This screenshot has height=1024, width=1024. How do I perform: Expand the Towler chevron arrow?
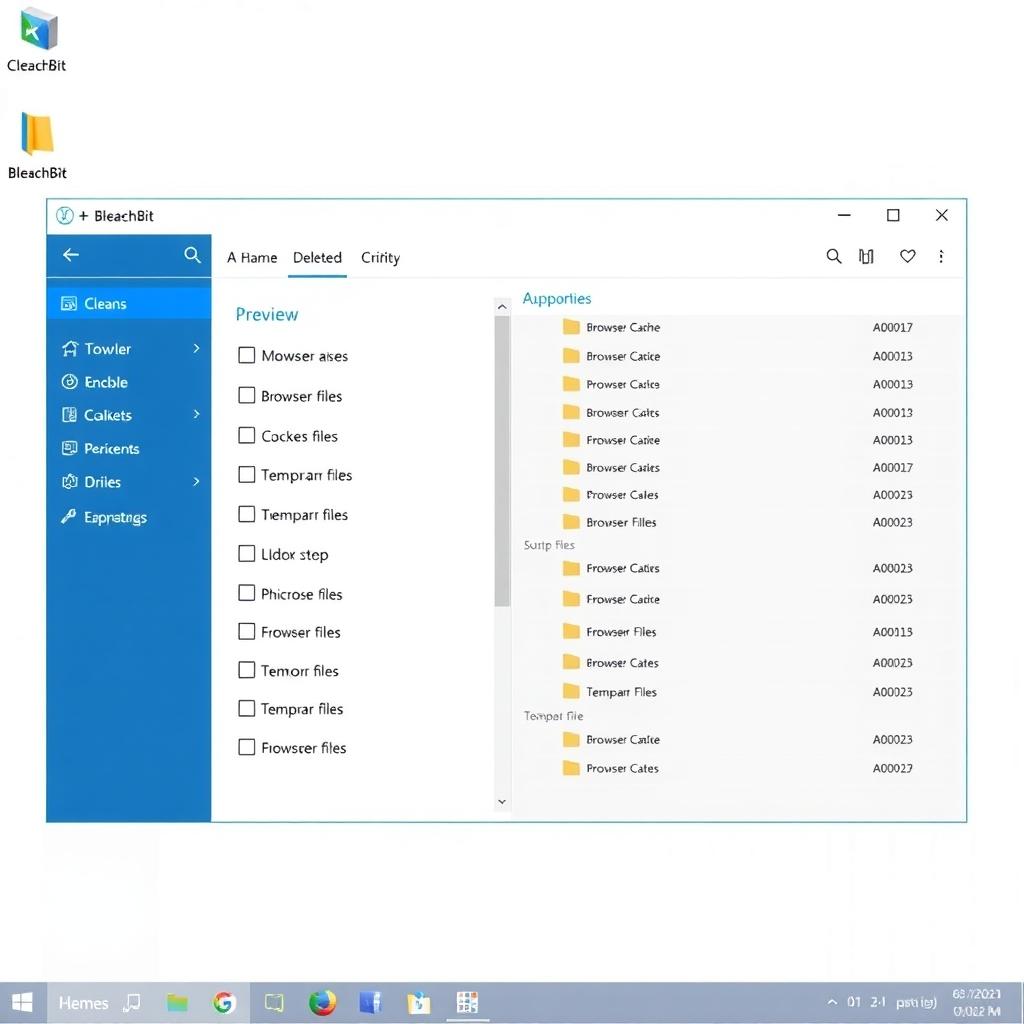pyautogui.click(x=196, y=348)
